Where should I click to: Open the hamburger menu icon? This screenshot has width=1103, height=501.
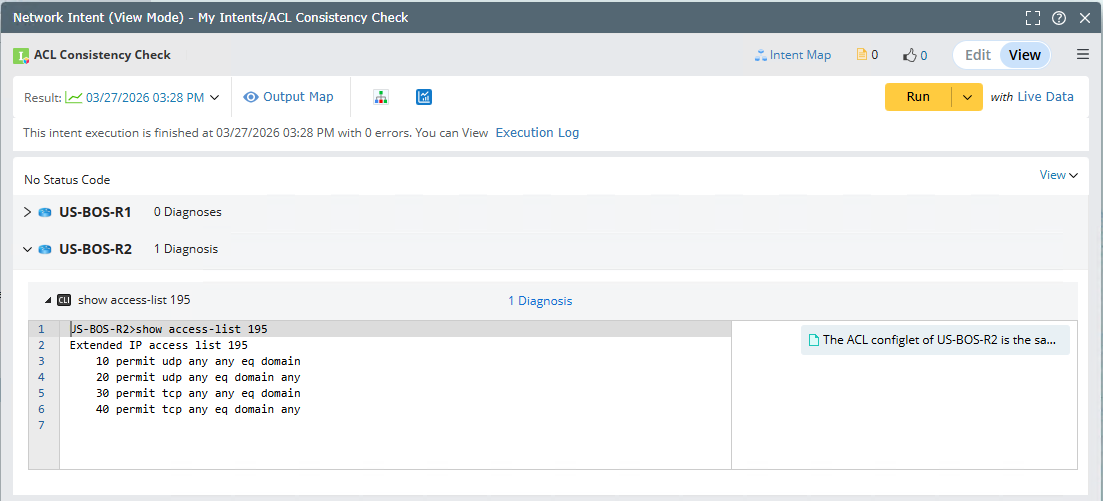1083,55
